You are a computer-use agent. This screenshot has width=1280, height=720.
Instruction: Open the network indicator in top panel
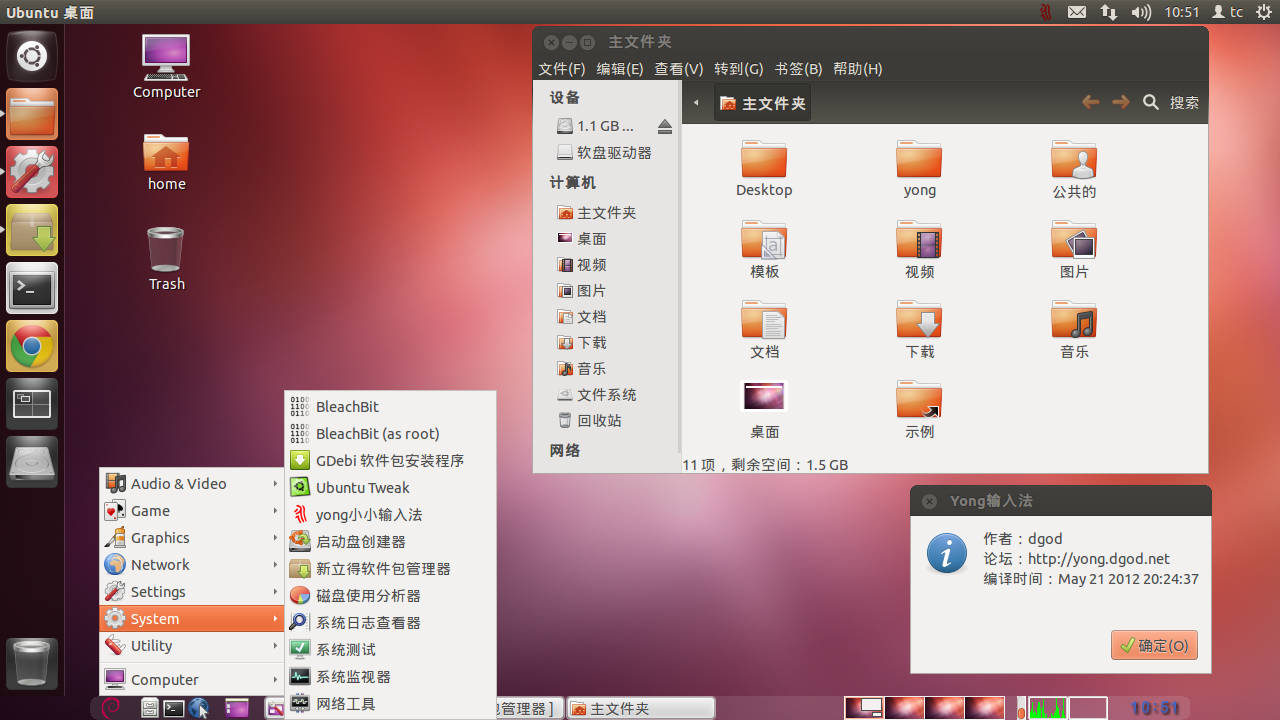[x=1108, y=12]
